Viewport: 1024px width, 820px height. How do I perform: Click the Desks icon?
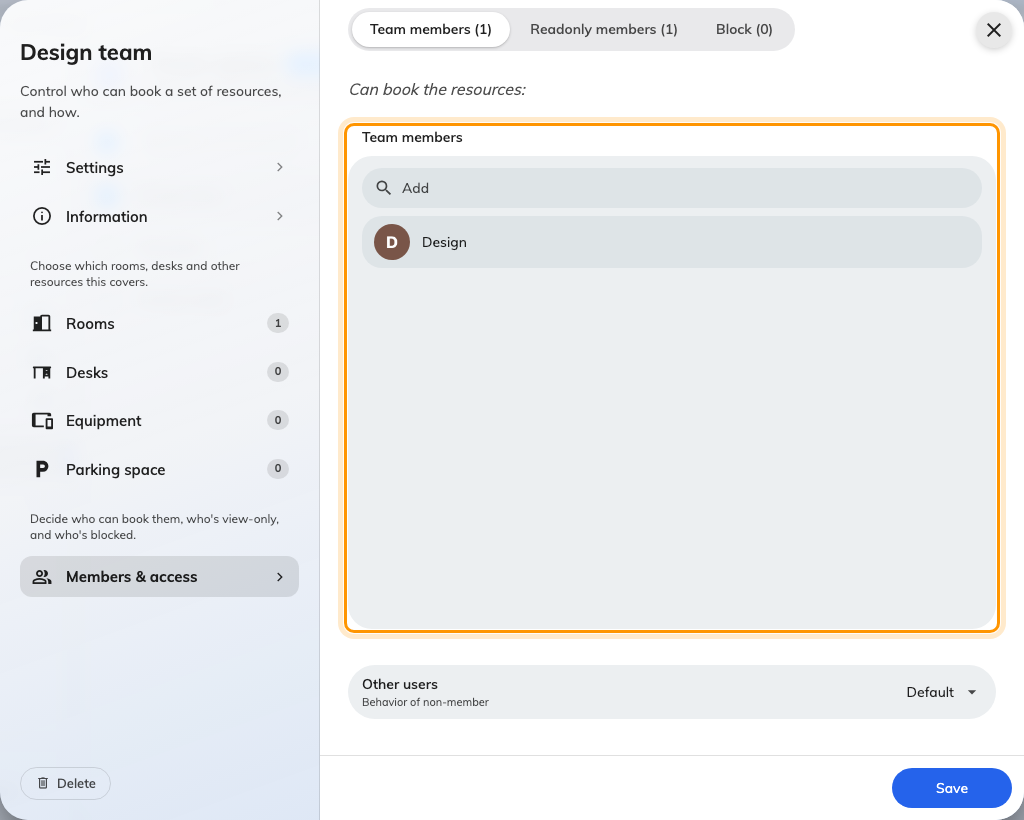point(42,372)
